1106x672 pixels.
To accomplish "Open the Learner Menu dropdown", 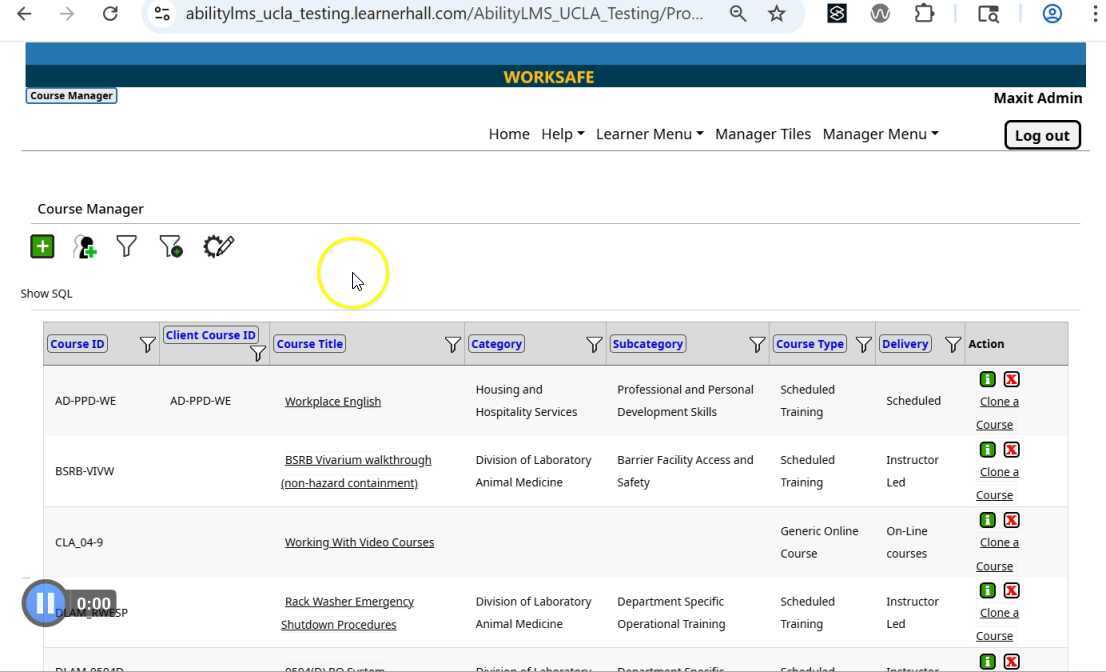I will click(649, 134).
